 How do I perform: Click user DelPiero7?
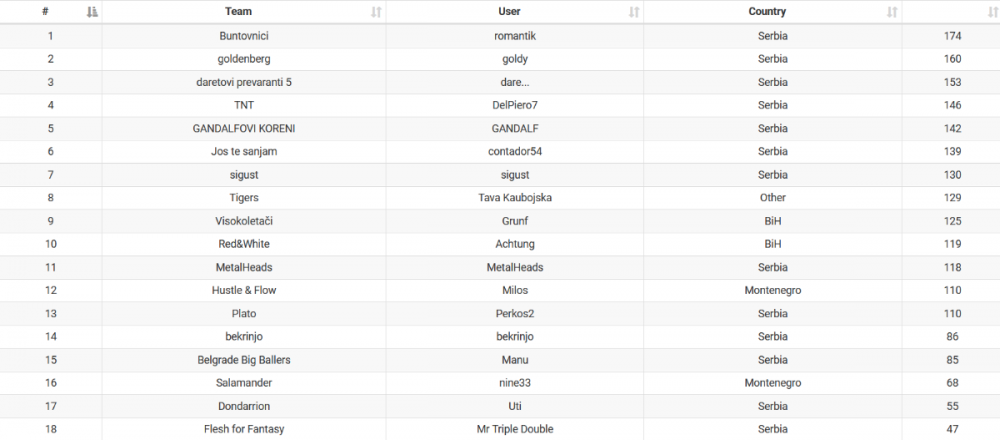click(516, 105)
